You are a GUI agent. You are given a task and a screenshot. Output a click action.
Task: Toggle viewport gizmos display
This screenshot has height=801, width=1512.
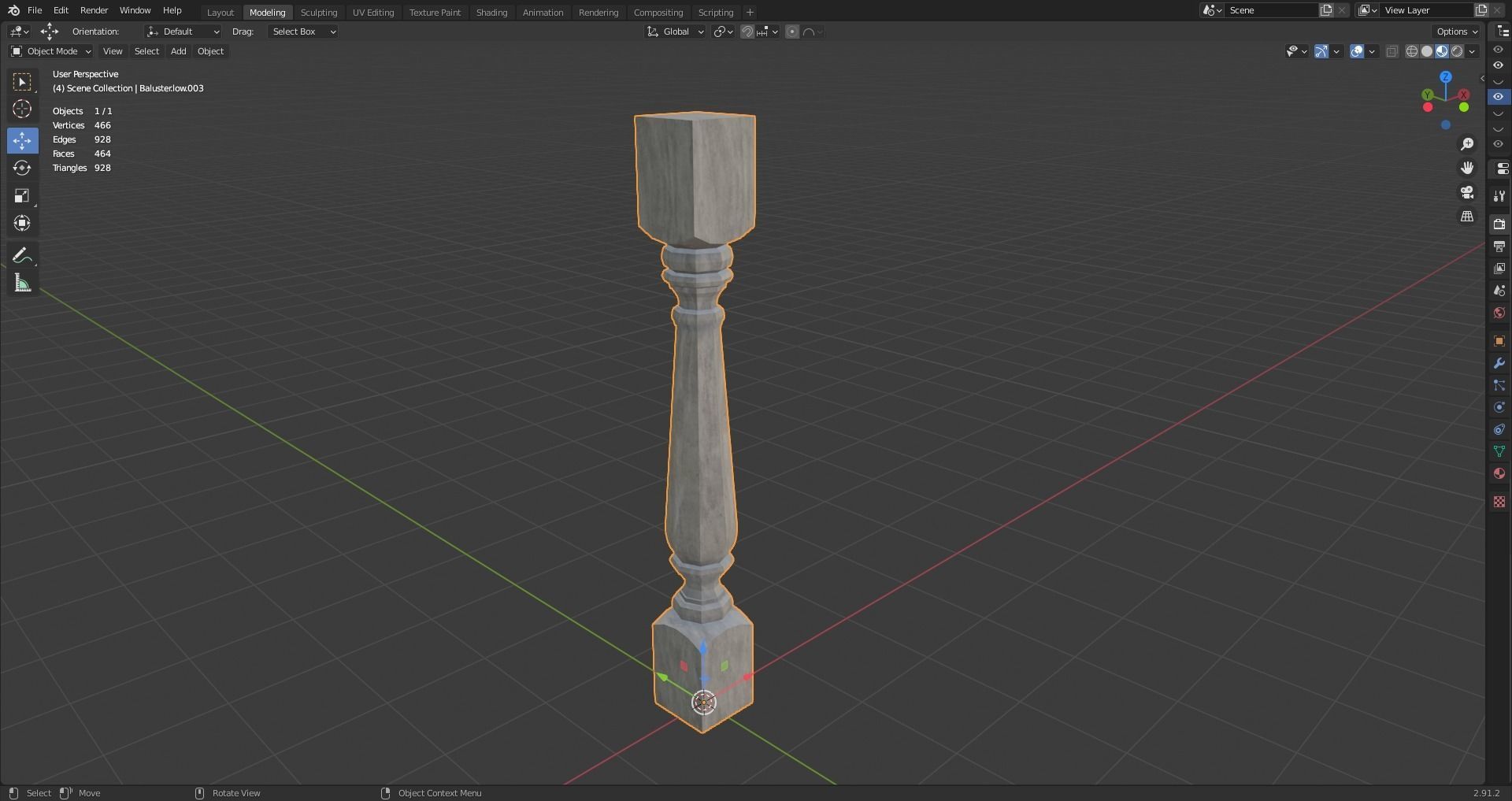pos(1321,51)
